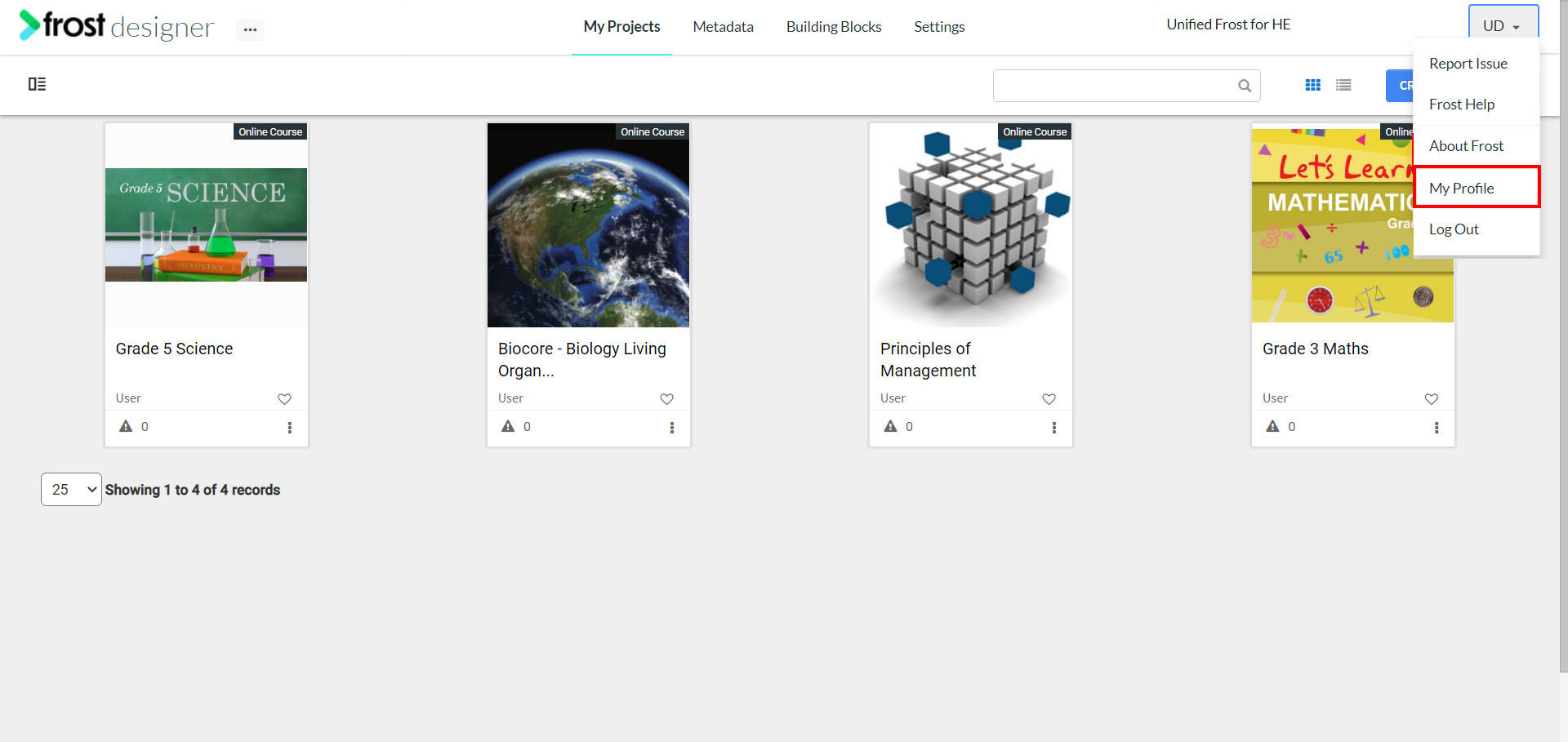
Task: Click the search magnifier icon
Action: (1244, 86)
